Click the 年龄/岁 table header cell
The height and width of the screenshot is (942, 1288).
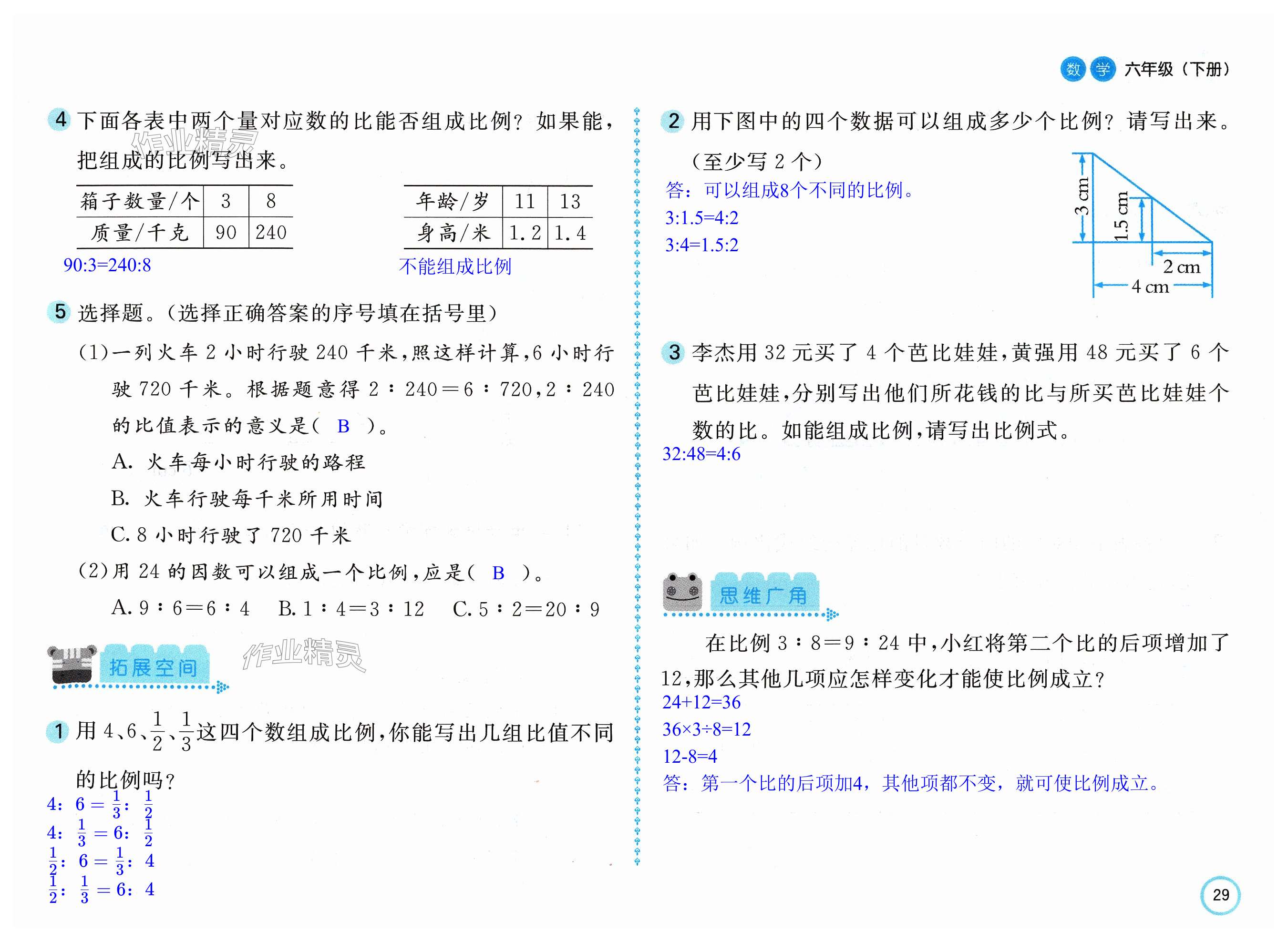pos(453,202)
